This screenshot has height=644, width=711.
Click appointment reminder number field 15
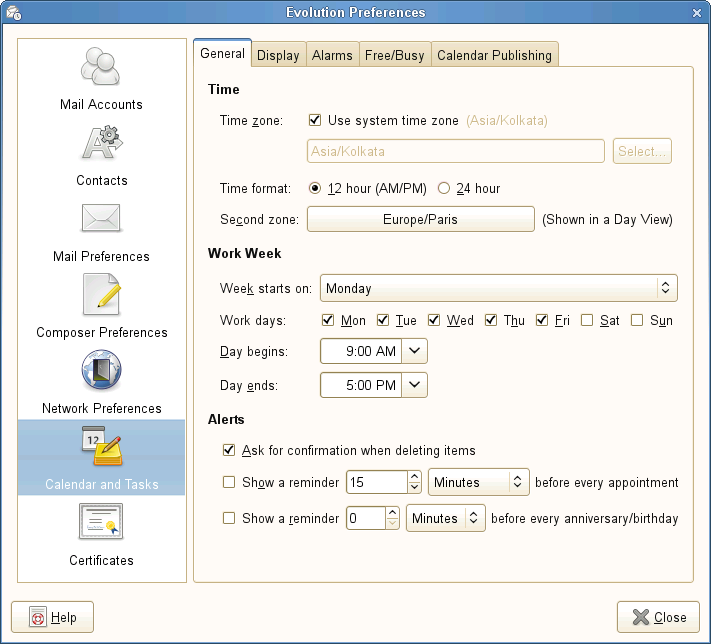click(x=377, y=482)
